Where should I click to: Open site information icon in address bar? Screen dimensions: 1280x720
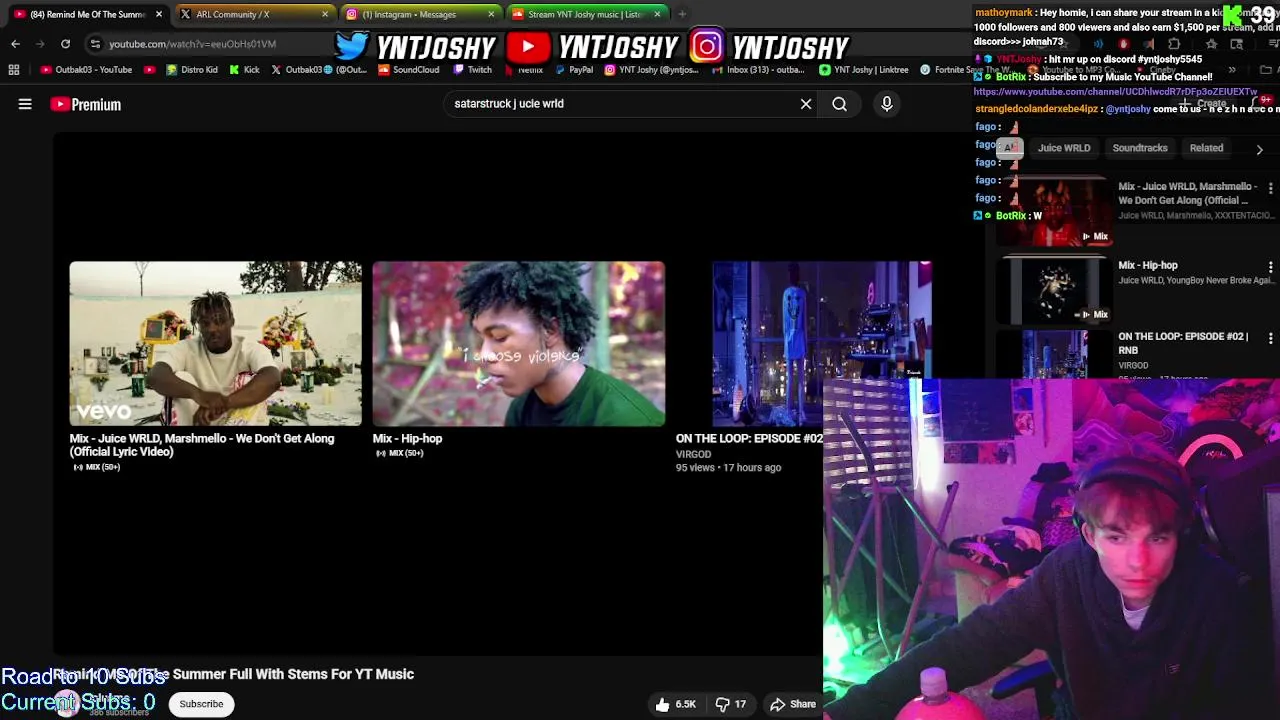95,44
